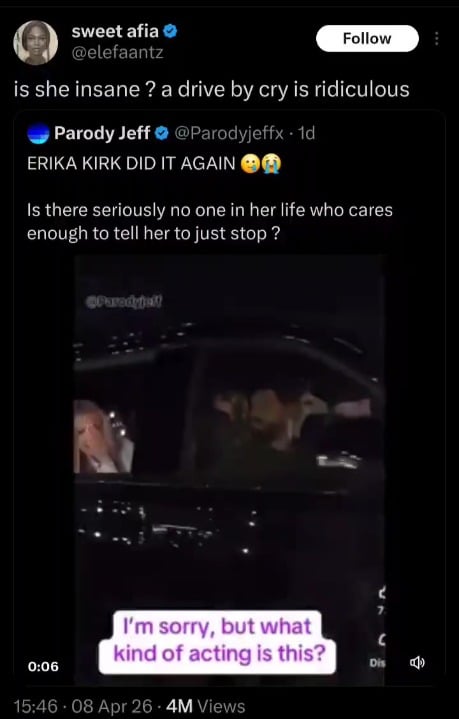Click sweet afia's blue verified badge
The height and width of the screenshot is (719, 459).
[171, 32]
